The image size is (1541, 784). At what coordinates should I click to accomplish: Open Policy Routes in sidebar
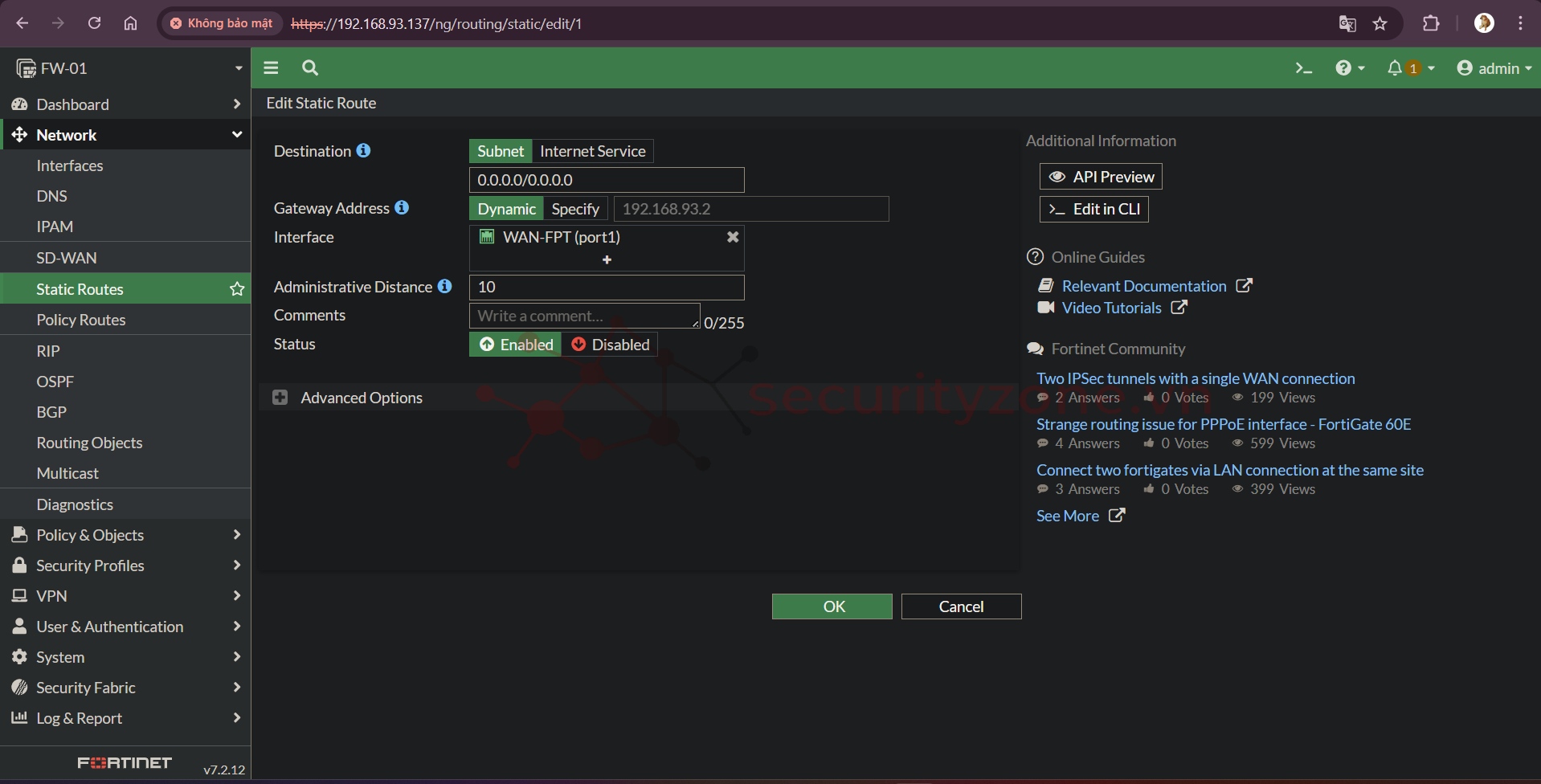[x=81, y=320]
